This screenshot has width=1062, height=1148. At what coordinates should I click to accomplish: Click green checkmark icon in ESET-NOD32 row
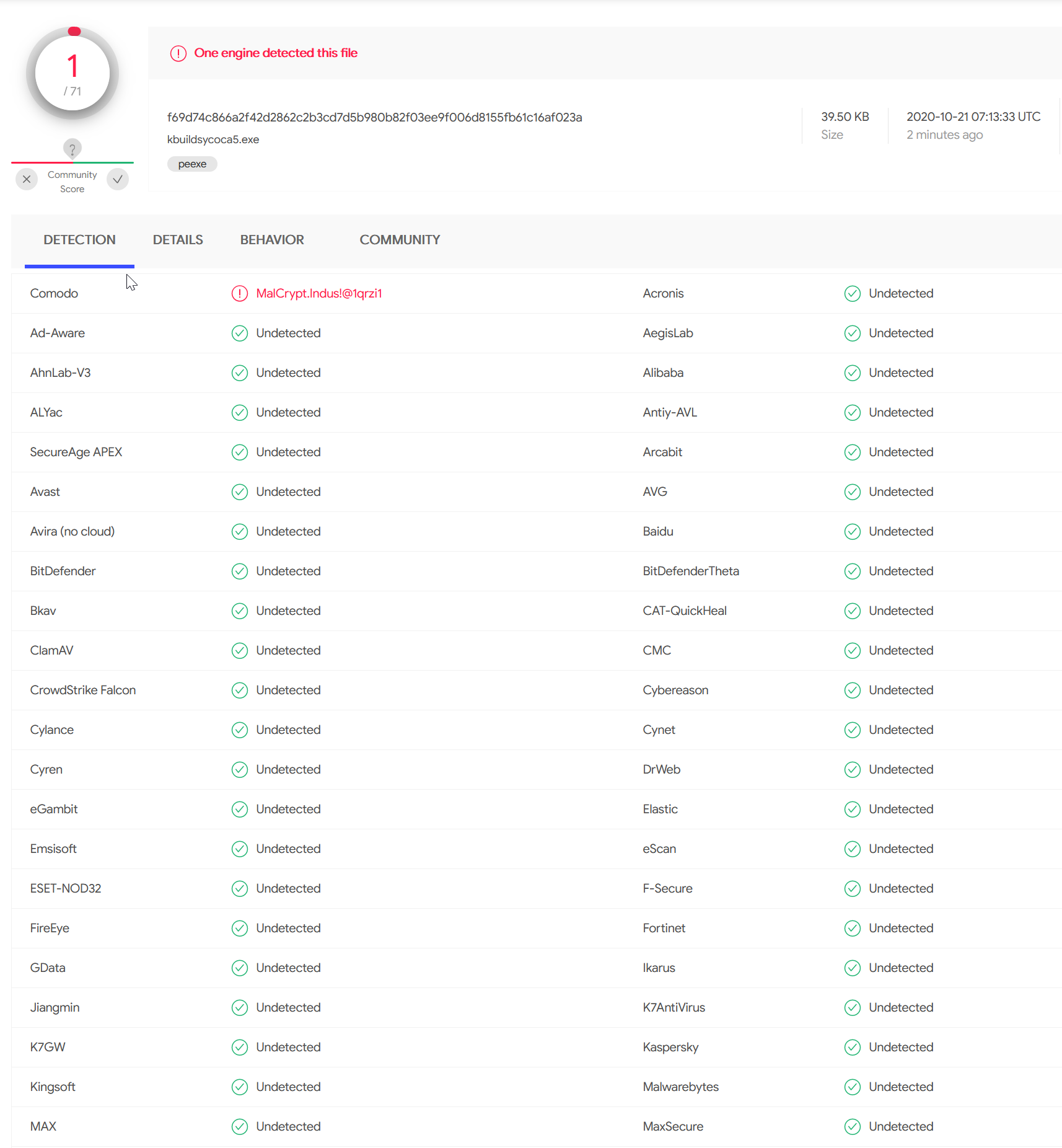(239, 888)
